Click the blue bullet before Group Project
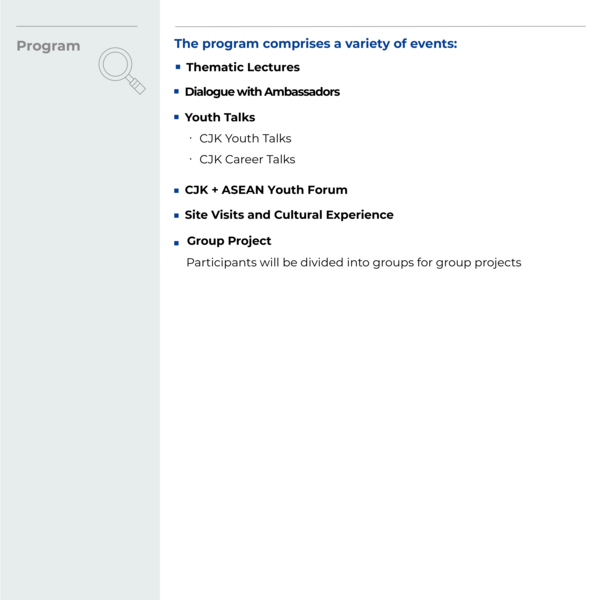 pyautogui.click(x=177, y=242)
